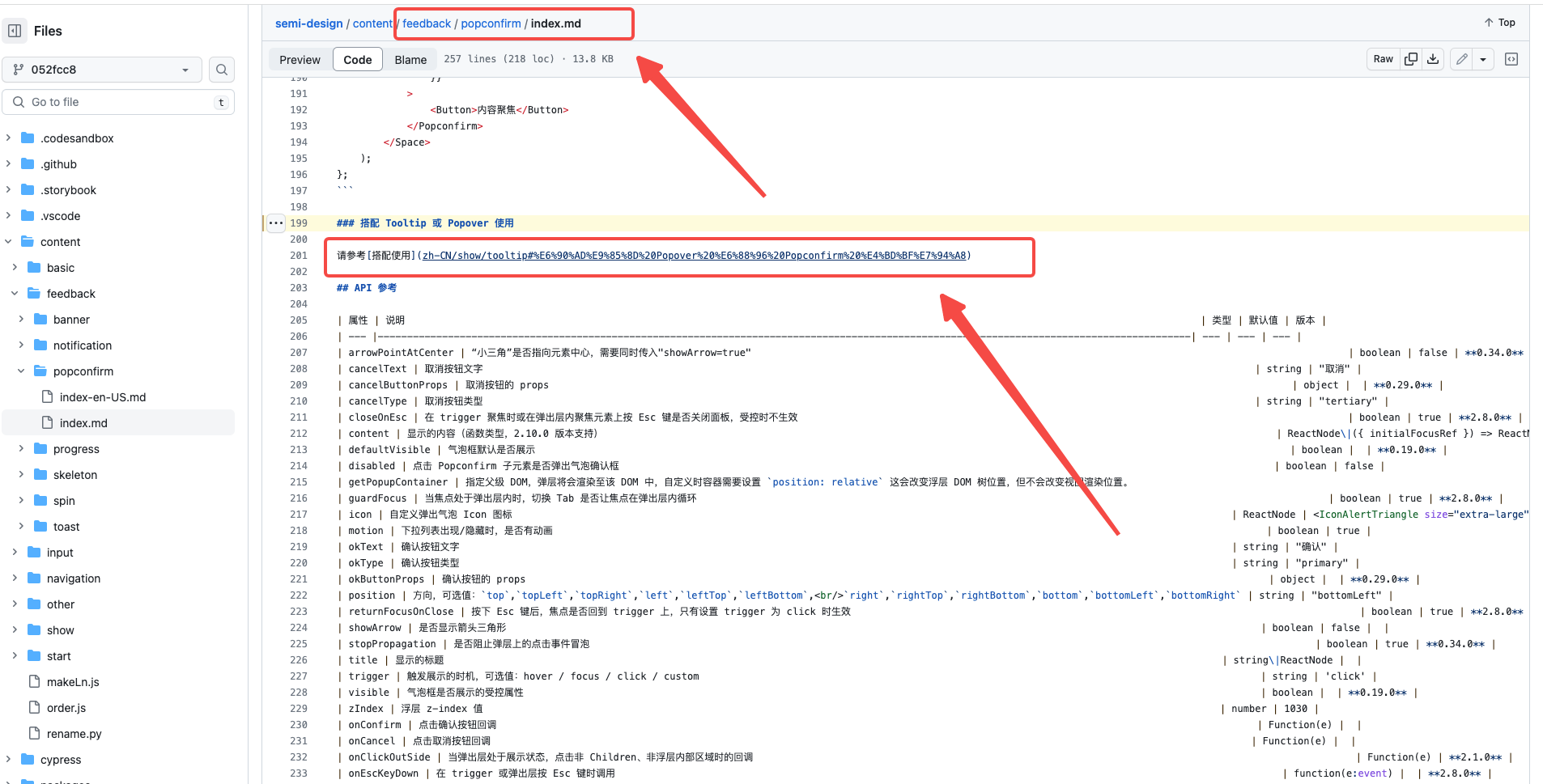Image resolution: width=1543 pixels, height=784 pixels.
Task: Jump back to Top
Action: [x=1498, y=22]
